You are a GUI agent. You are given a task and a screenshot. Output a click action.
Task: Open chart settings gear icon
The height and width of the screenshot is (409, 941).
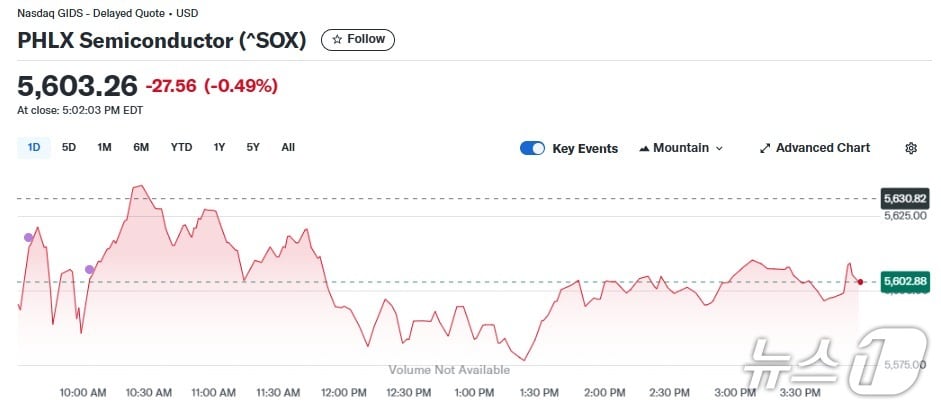[x=911, y=148]
